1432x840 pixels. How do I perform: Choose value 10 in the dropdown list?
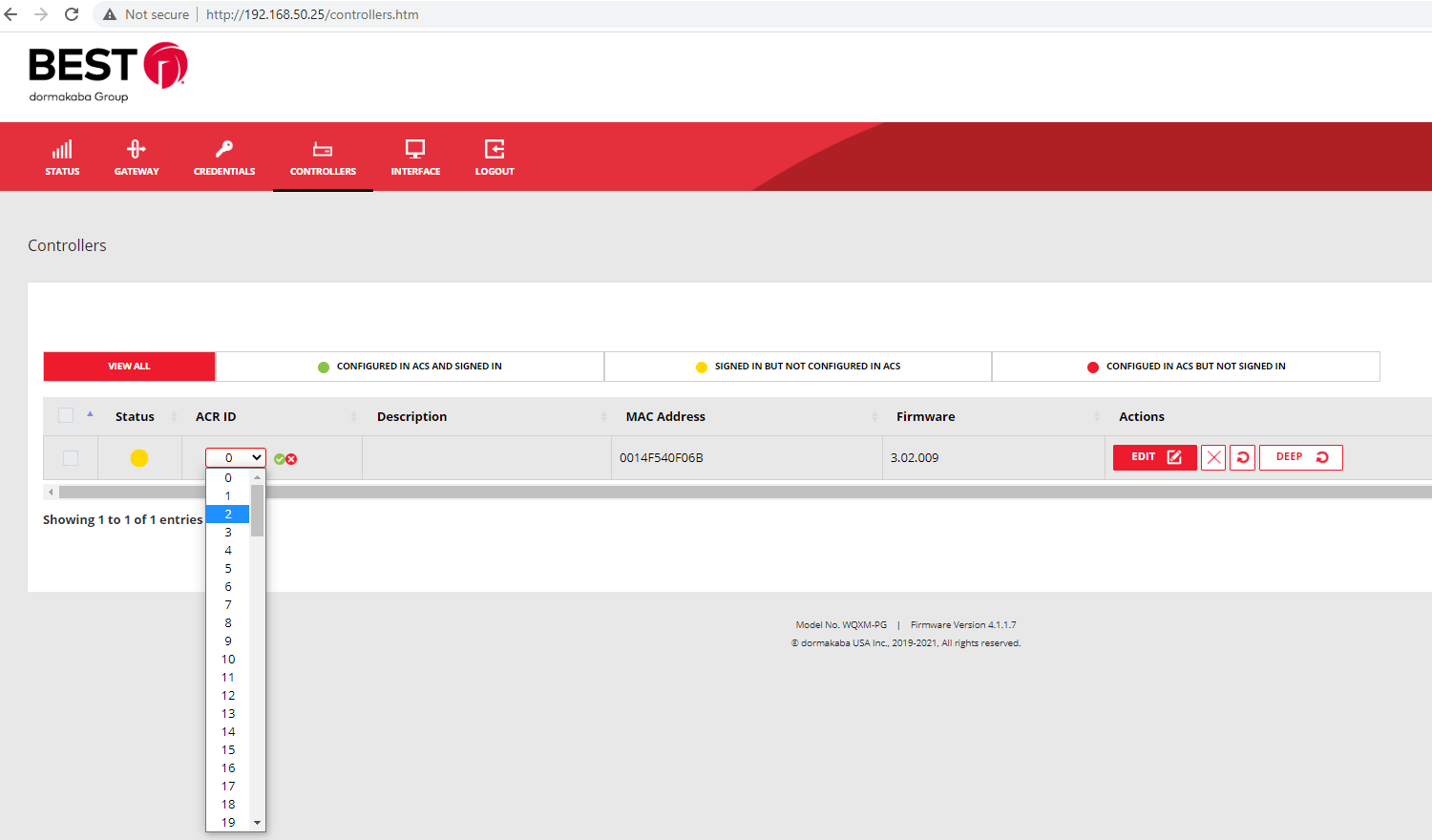228,659
